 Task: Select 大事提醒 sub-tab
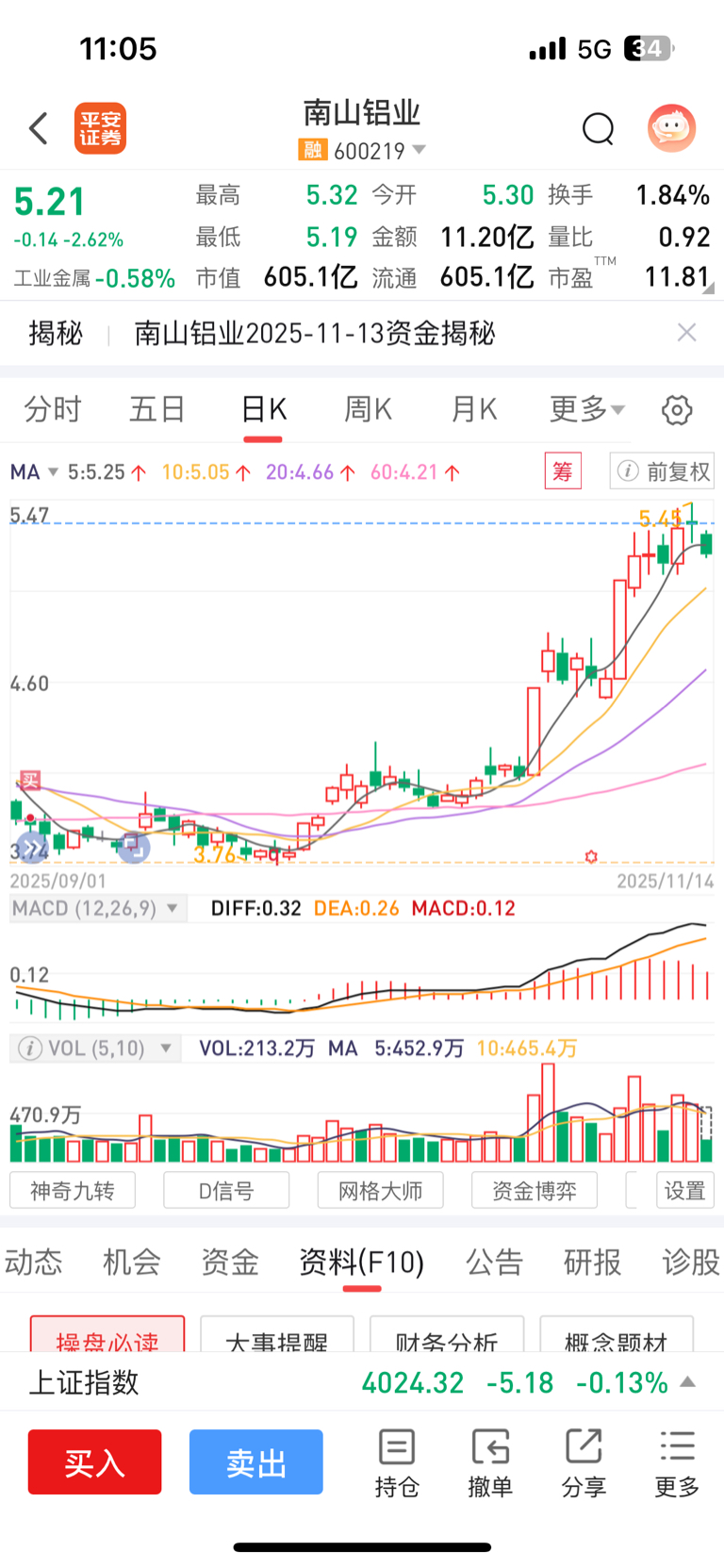pyautogui.click(x=277, y=1333)
